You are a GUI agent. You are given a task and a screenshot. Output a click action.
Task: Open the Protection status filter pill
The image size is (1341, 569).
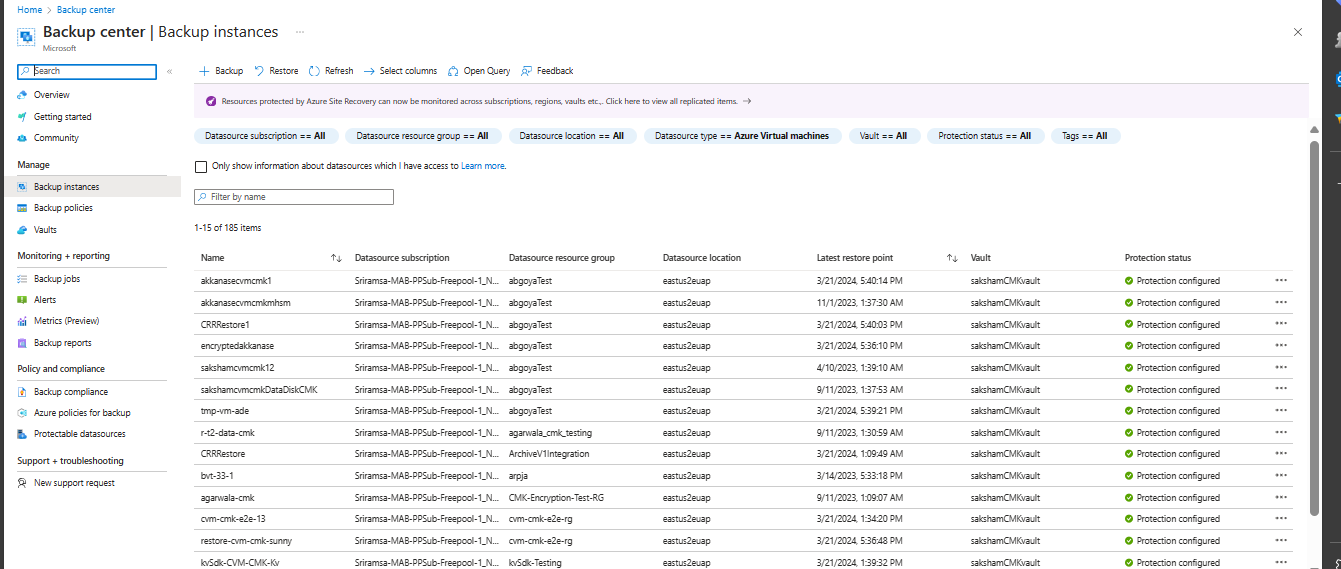click(985, 136)
